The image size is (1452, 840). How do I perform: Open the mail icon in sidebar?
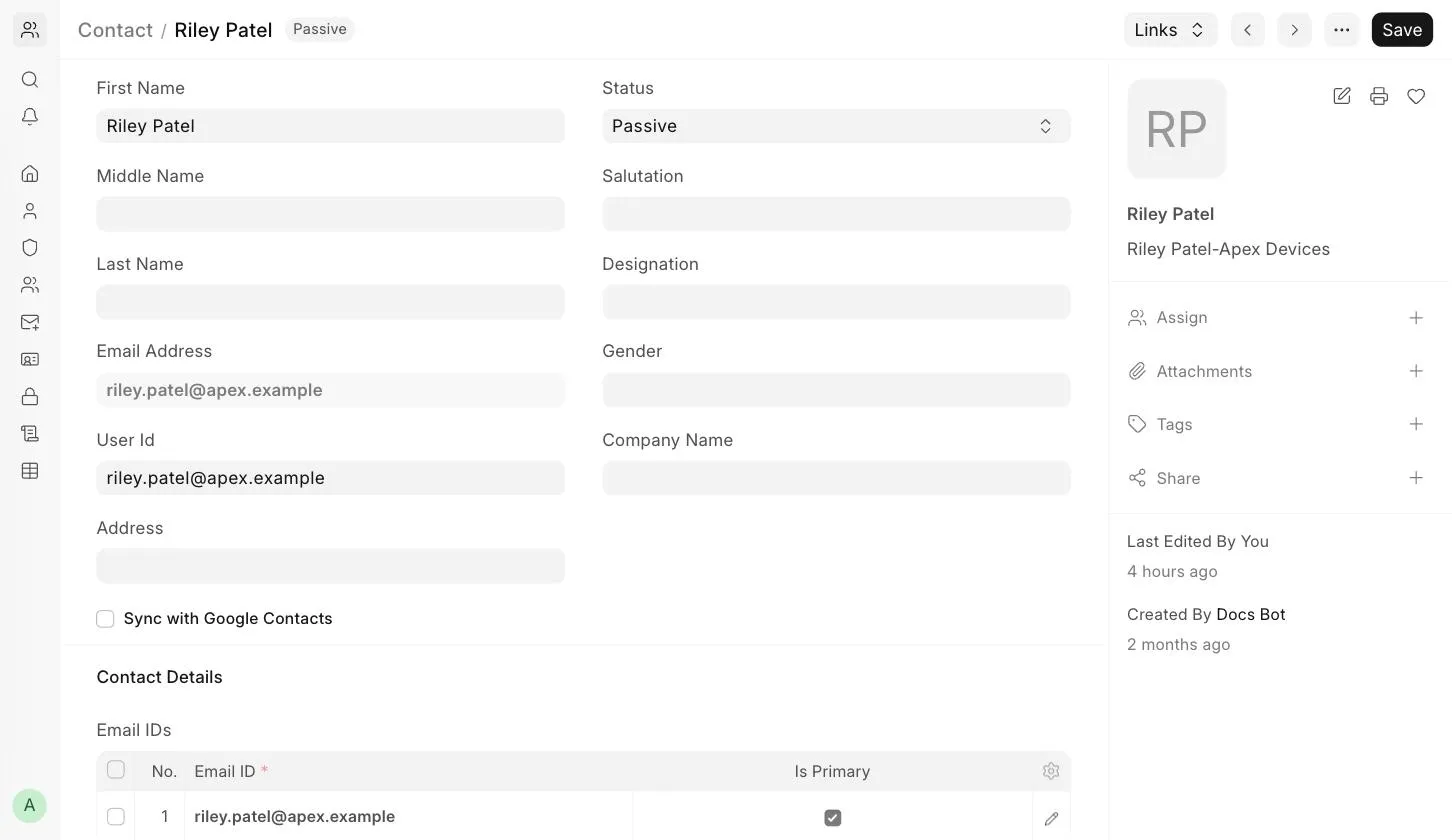tap(30, 322)
